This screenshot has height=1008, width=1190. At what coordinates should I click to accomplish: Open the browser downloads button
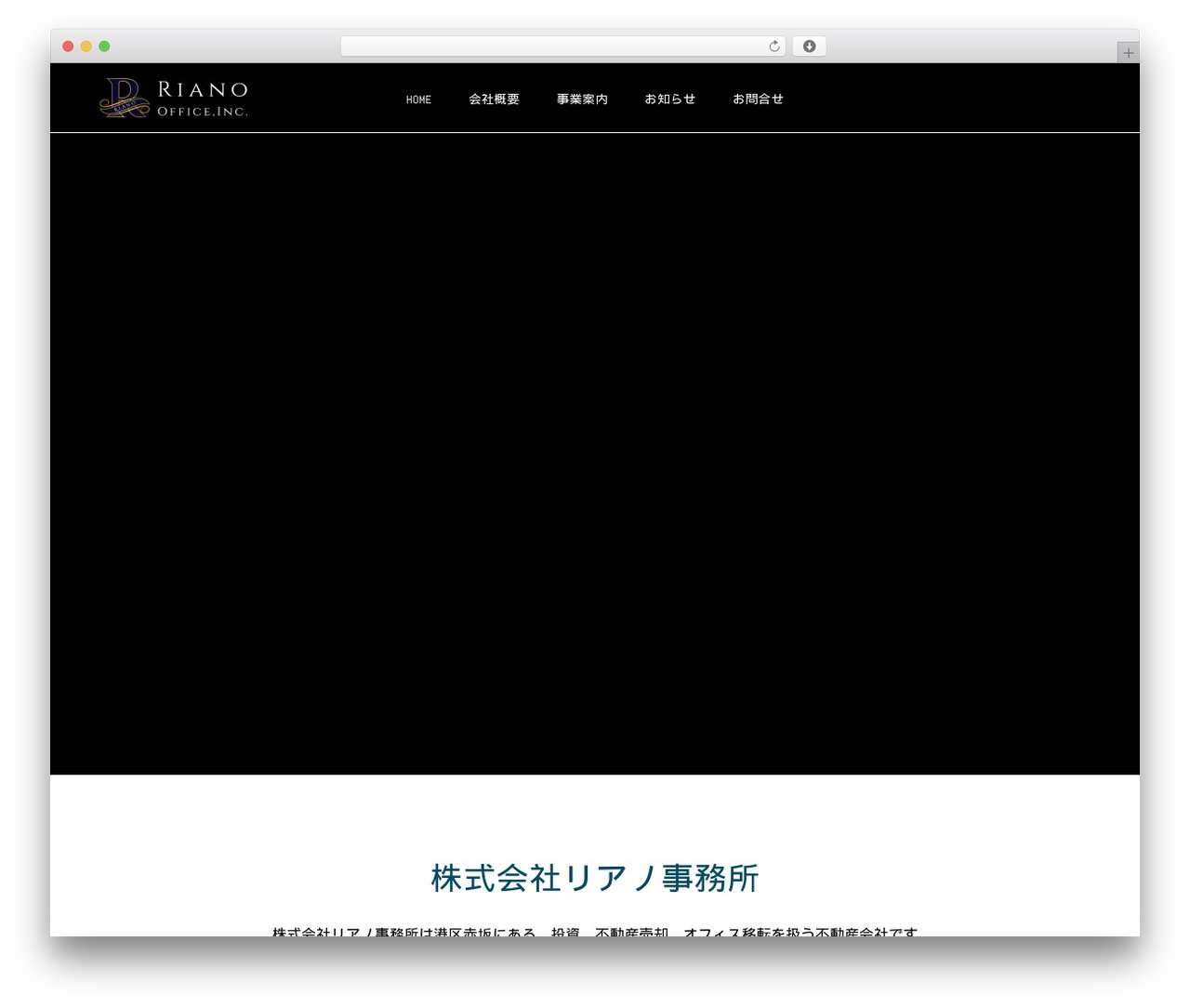pos(809,46)
